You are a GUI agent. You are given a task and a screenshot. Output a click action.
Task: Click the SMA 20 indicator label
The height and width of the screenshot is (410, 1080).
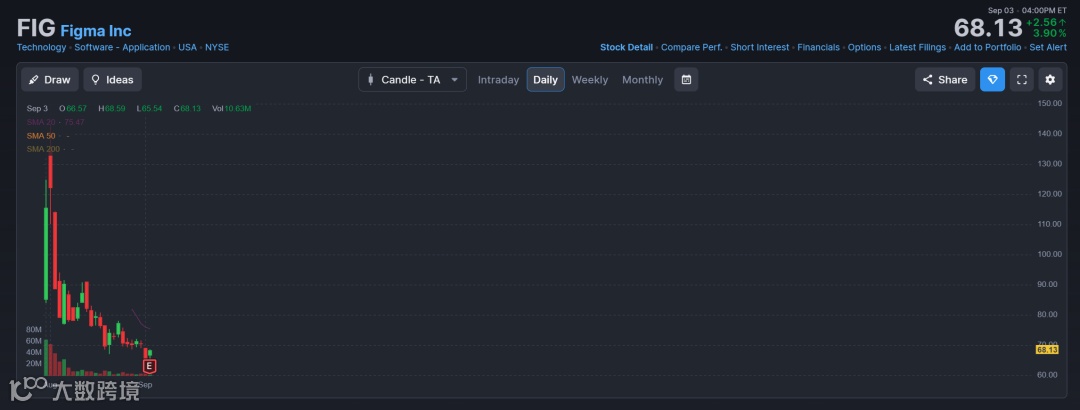click(41, 122)
